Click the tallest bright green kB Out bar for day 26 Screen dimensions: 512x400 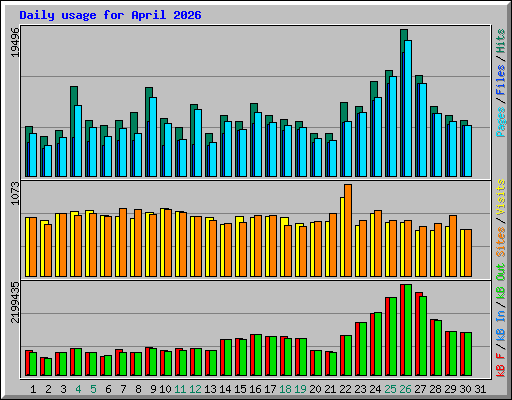click(x=408, y=330)
